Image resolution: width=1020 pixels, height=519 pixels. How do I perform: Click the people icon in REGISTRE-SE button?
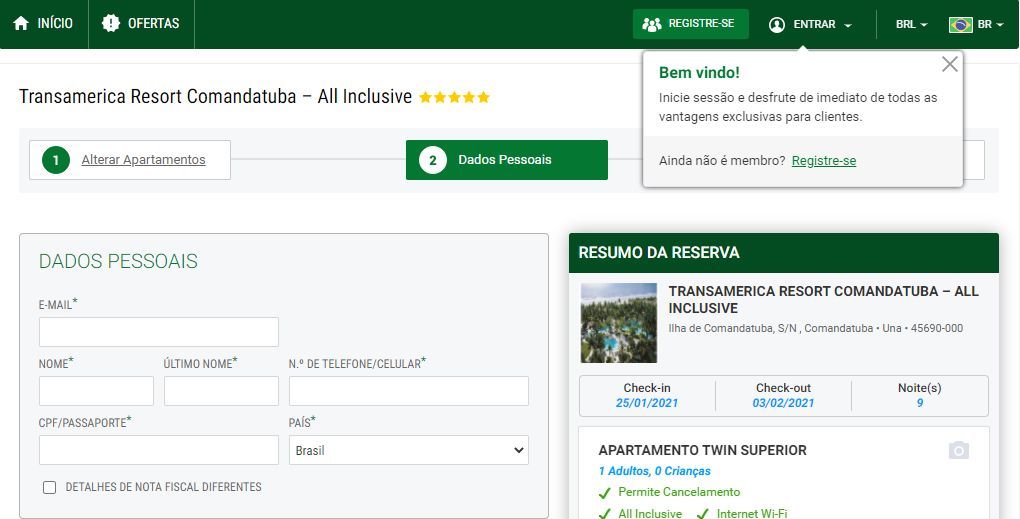click(651, 24)
